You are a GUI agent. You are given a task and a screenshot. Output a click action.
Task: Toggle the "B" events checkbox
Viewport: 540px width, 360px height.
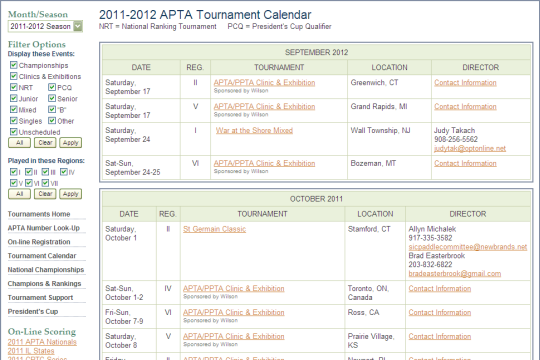(52, 110)
